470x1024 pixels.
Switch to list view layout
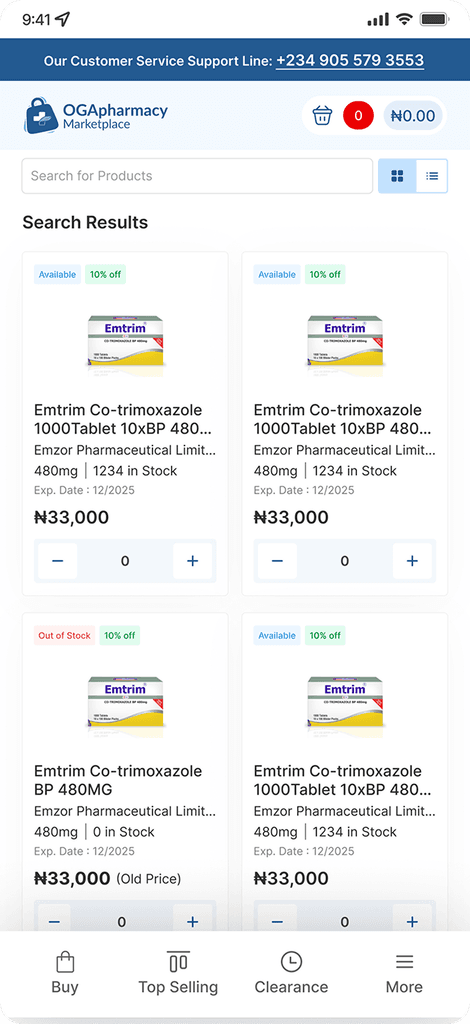(x=431, y=176)
